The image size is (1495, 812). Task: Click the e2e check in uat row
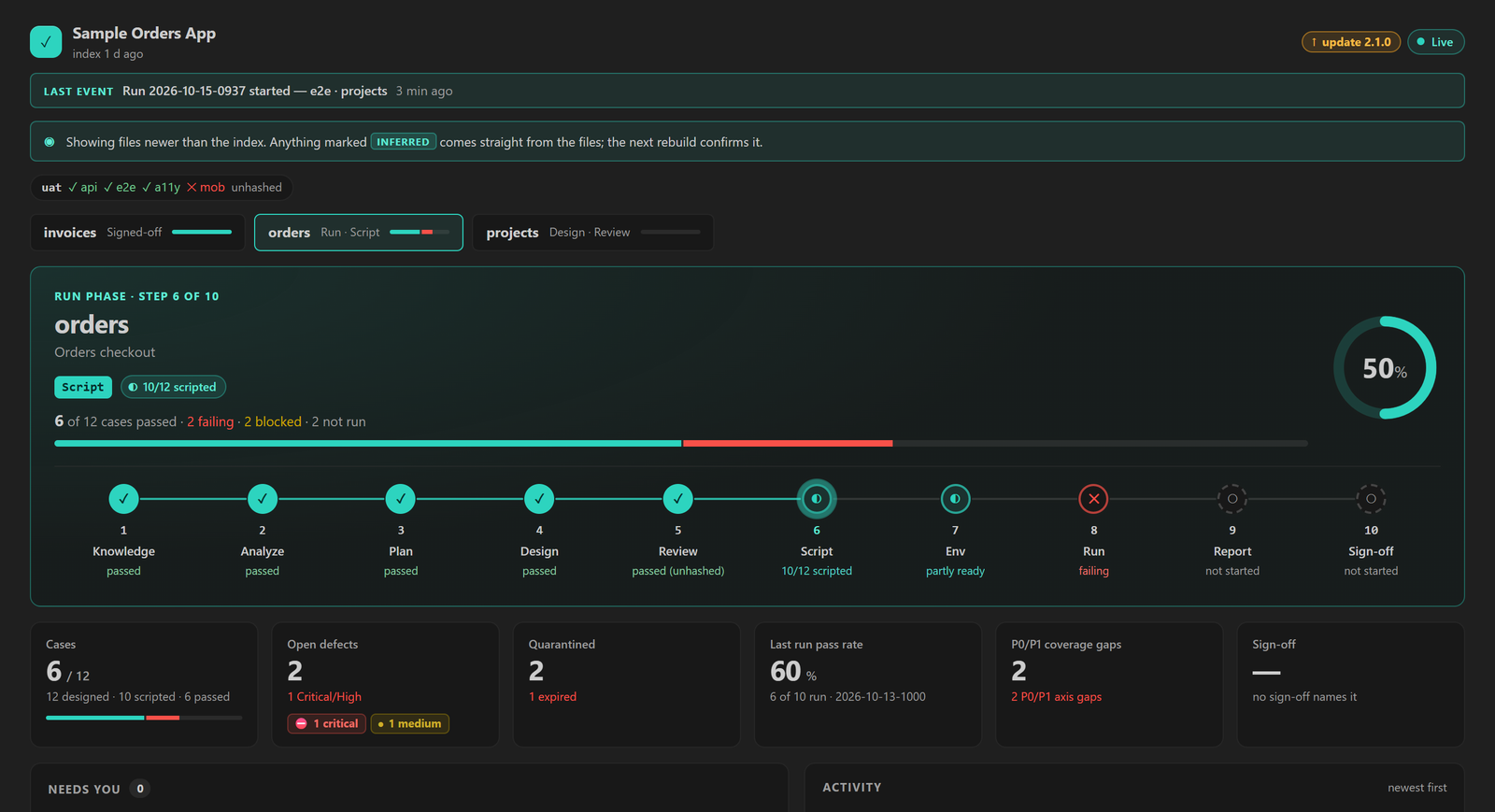pos(120,188)
